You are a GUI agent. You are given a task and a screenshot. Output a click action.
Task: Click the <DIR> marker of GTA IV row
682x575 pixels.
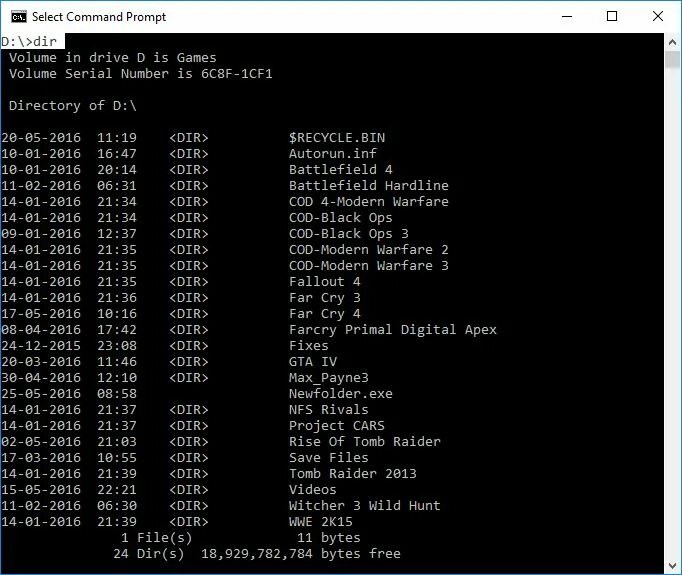[189, 362]
